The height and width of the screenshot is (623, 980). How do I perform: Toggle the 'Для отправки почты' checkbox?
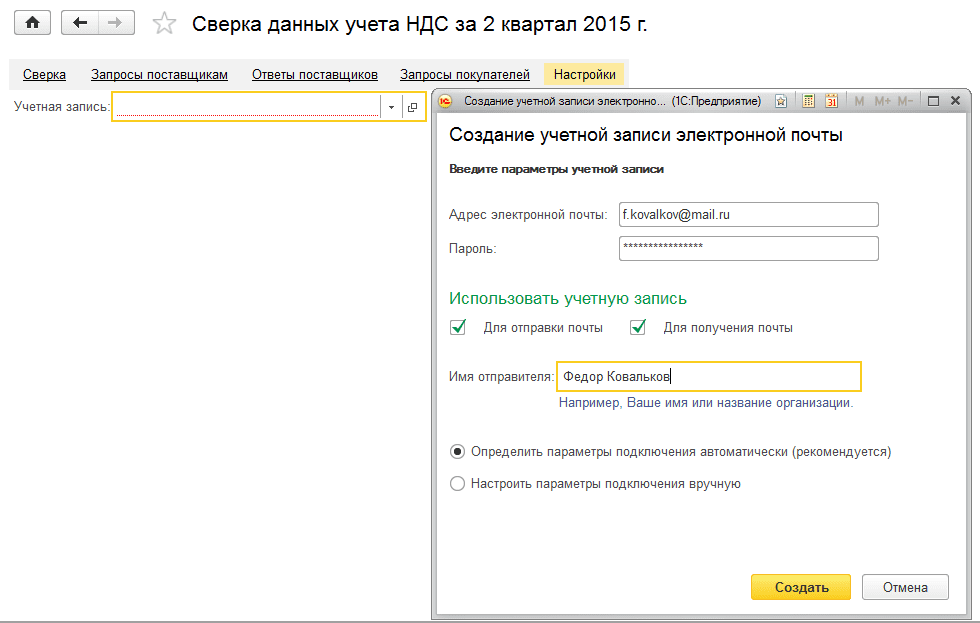[459, 327]
